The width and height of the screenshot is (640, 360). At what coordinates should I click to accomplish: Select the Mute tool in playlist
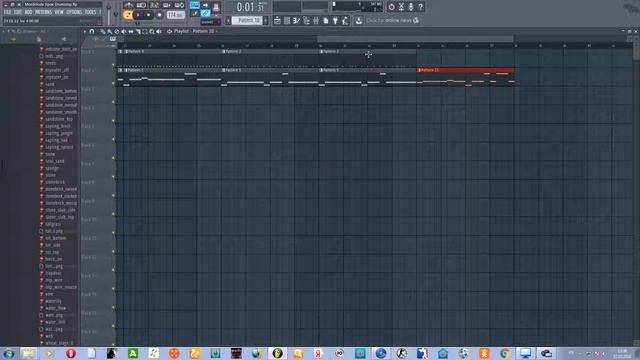pyautogui.click(x=124, y=31)
